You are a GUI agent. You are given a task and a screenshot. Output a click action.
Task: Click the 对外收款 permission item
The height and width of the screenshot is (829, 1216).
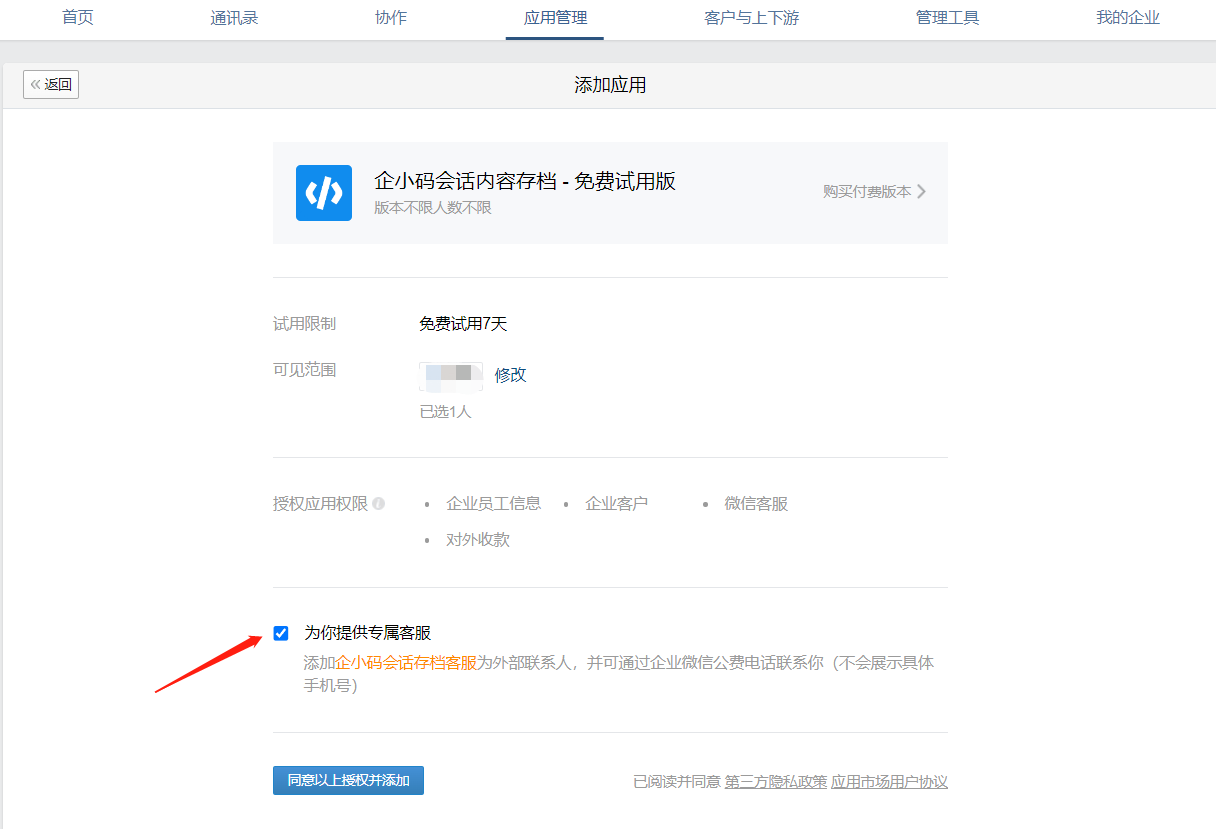click(x=478, y=540)
